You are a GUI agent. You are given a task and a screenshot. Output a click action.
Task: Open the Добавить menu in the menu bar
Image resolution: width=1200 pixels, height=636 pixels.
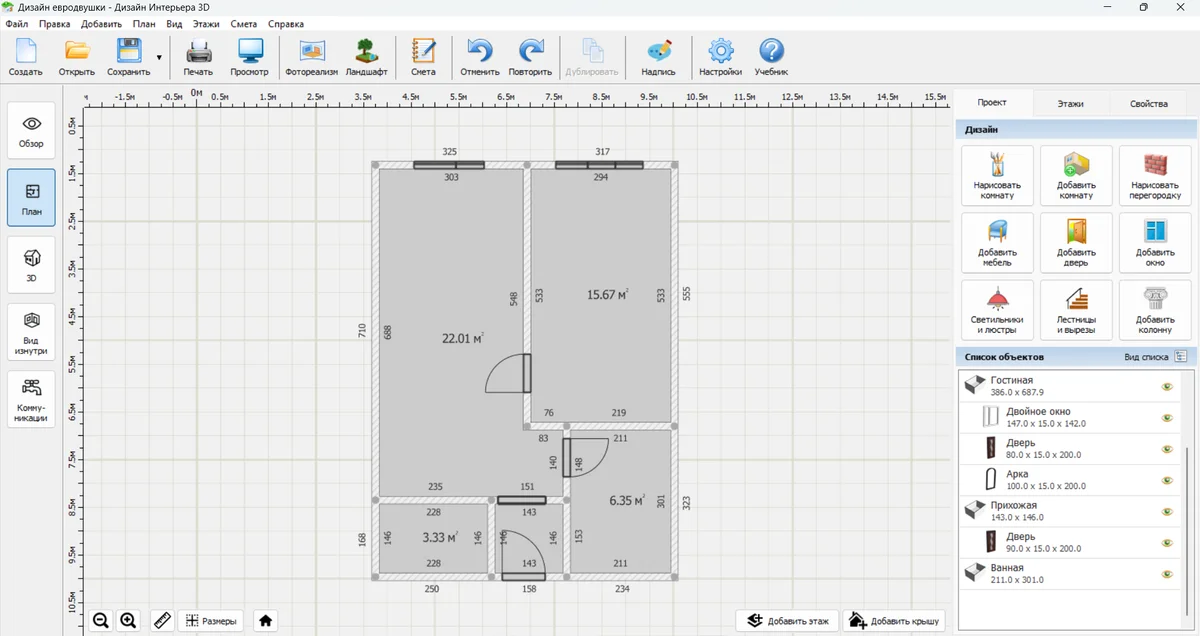coord(101,23)
